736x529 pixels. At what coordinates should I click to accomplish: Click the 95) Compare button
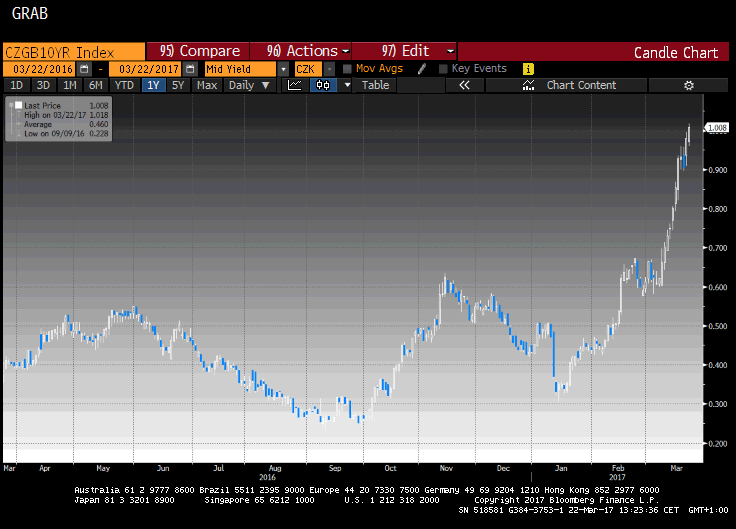coord(198,51)
